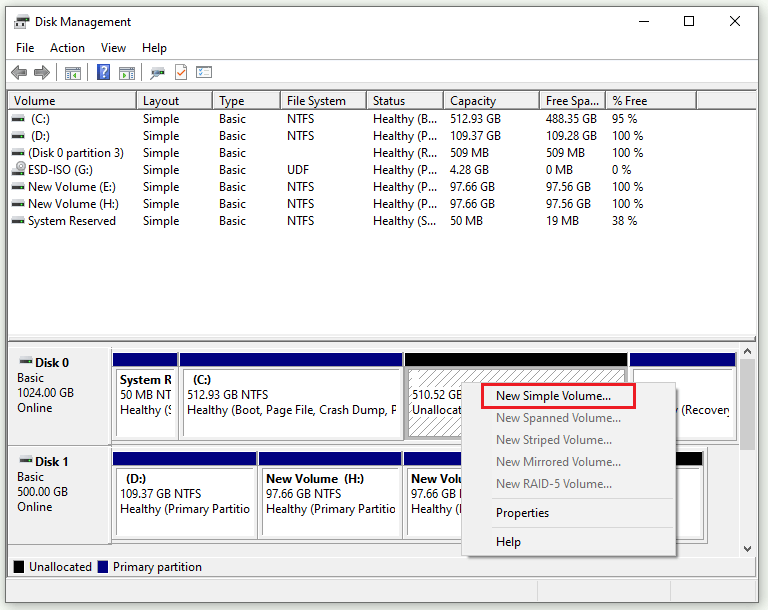Open the Action menu
Image resolution: width=768 pixels, height=610 pixels.
click(67, 48)
